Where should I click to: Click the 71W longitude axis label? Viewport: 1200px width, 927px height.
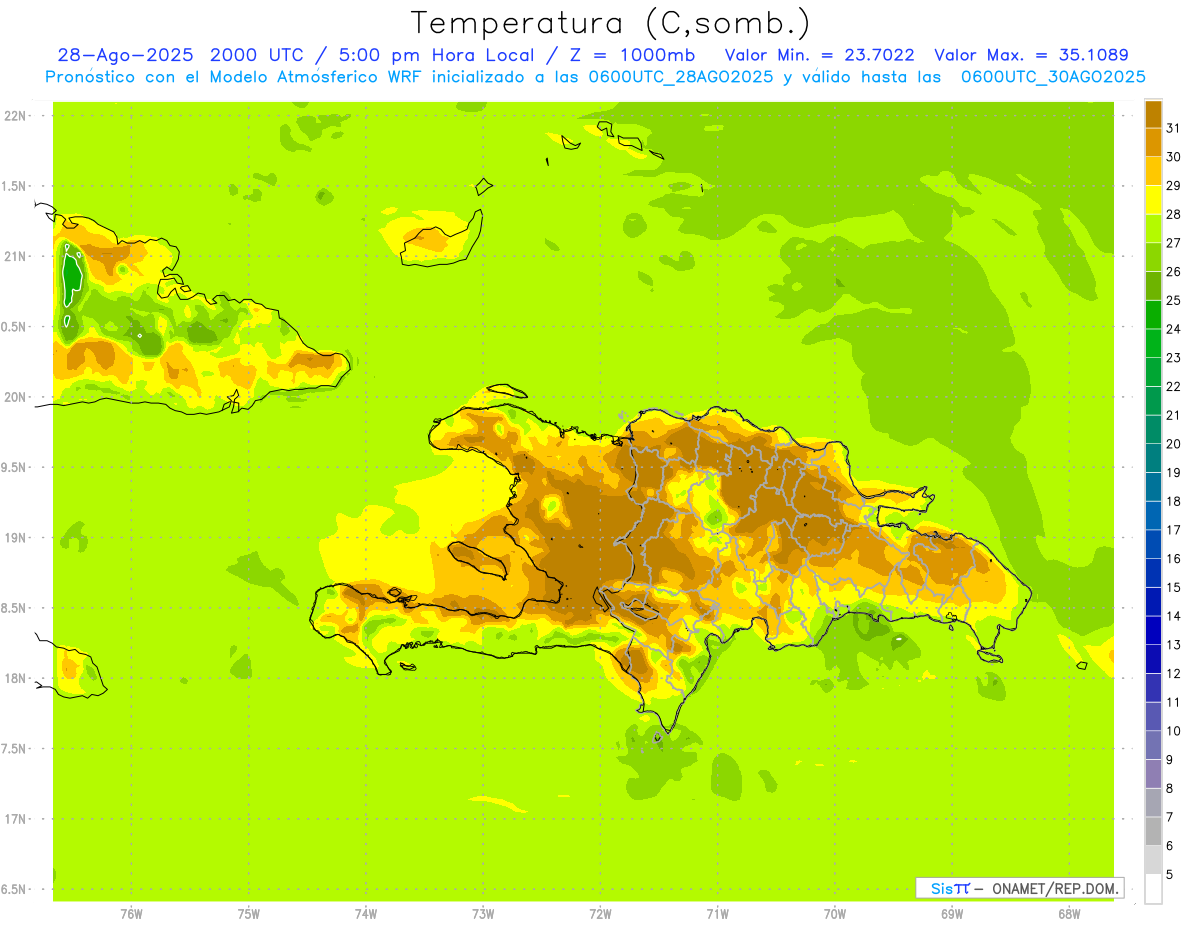click(717, 914)
